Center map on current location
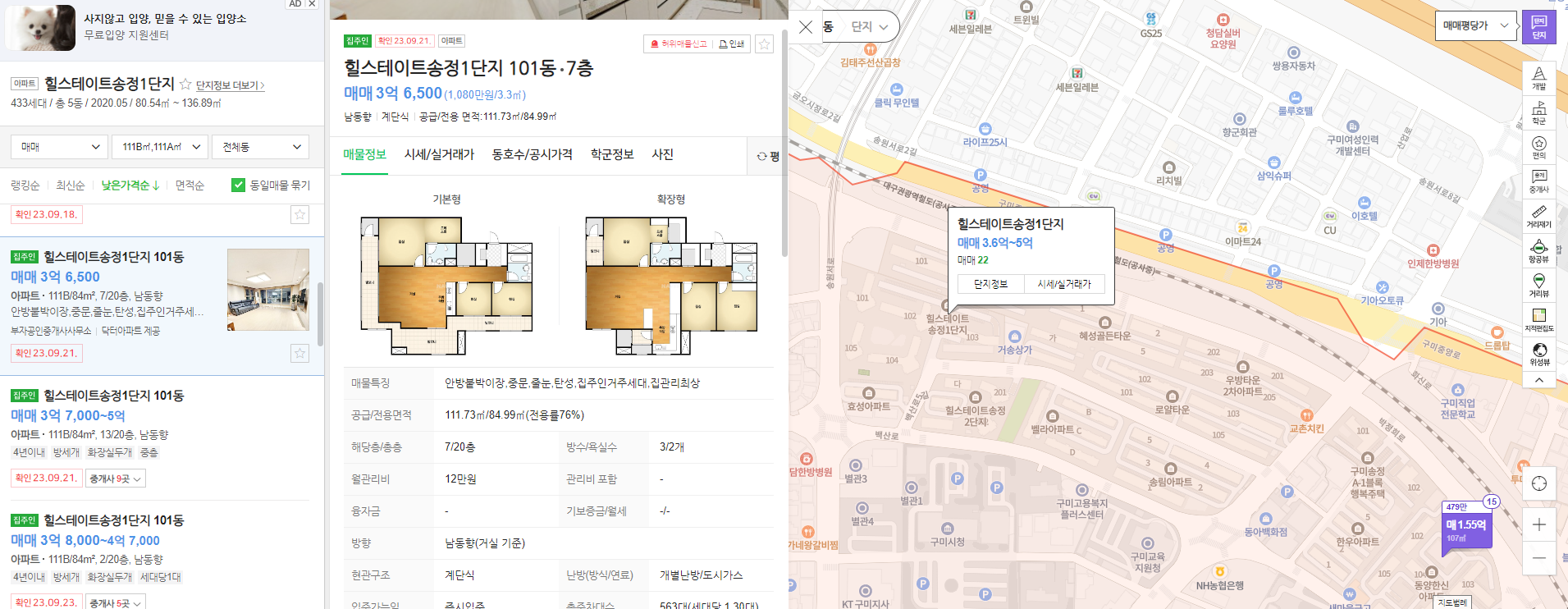This screenshot has height=609, width=1568. point(1538,483)
